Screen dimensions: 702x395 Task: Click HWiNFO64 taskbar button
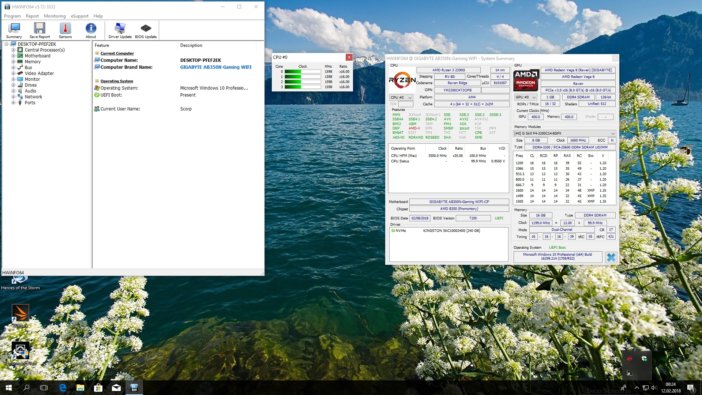[x=134, y=388]
